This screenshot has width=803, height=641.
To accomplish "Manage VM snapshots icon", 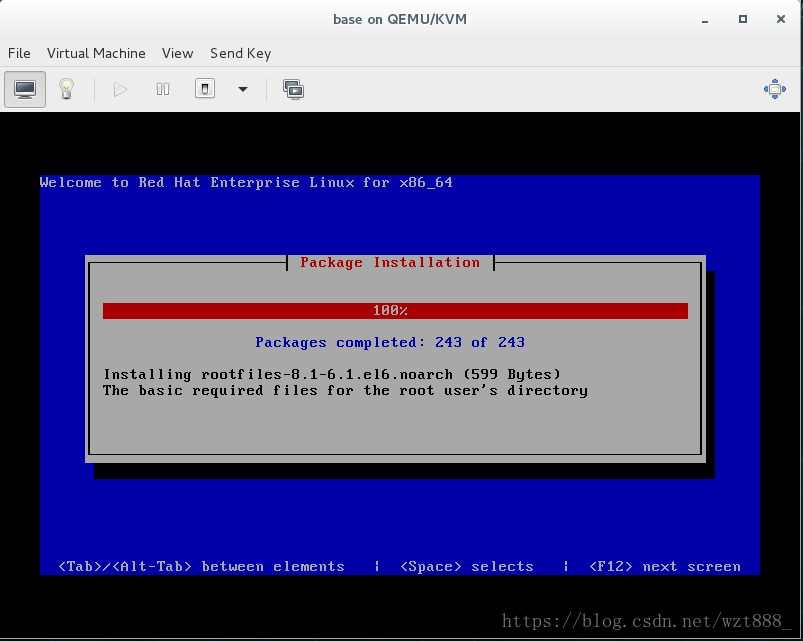I will [293, 90].
